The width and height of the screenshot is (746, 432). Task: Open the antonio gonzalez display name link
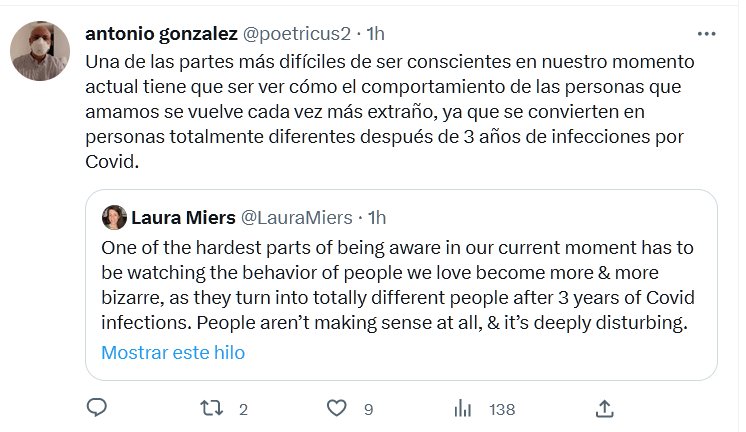point(162,33)
